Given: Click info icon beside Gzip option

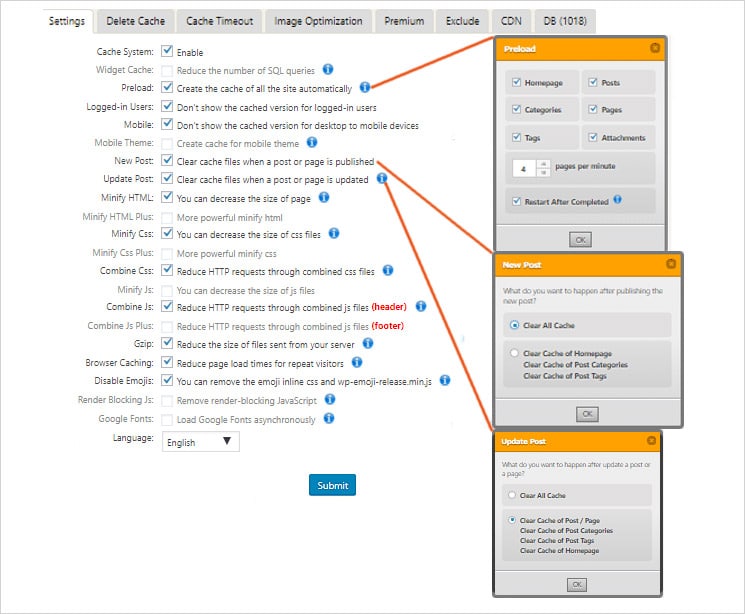Looking at the screenshot, I should click(368, 343).
